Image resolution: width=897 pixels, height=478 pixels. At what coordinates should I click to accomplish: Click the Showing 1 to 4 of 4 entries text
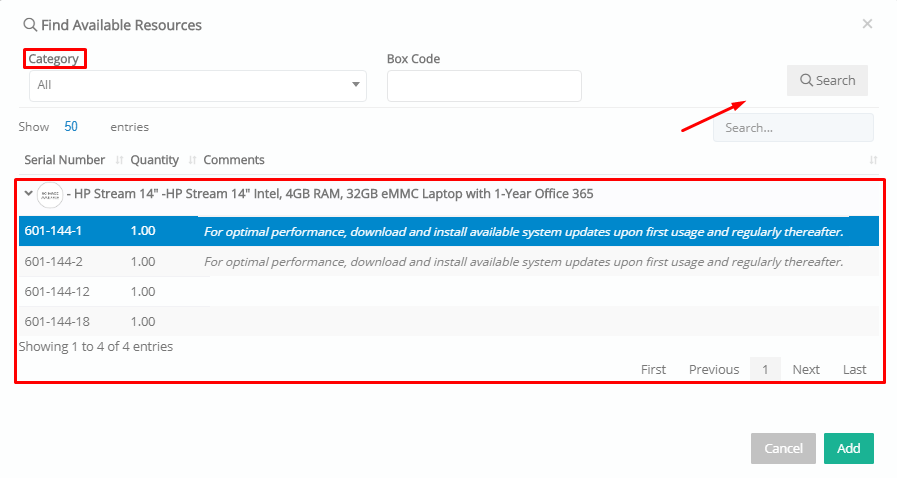(96, 346)
